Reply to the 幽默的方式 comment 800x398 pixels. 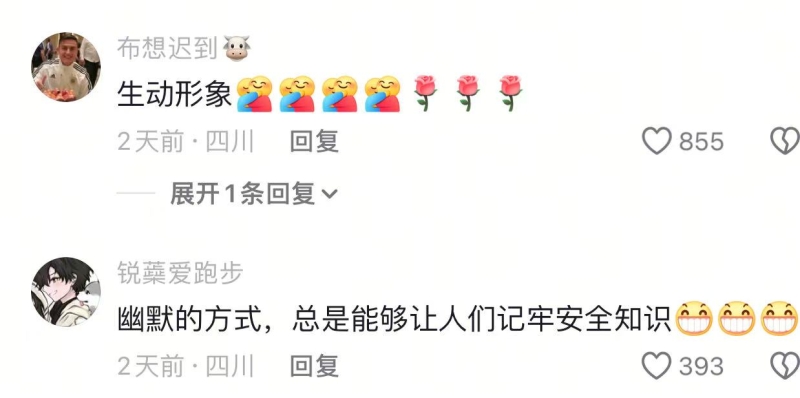(314, 366)
